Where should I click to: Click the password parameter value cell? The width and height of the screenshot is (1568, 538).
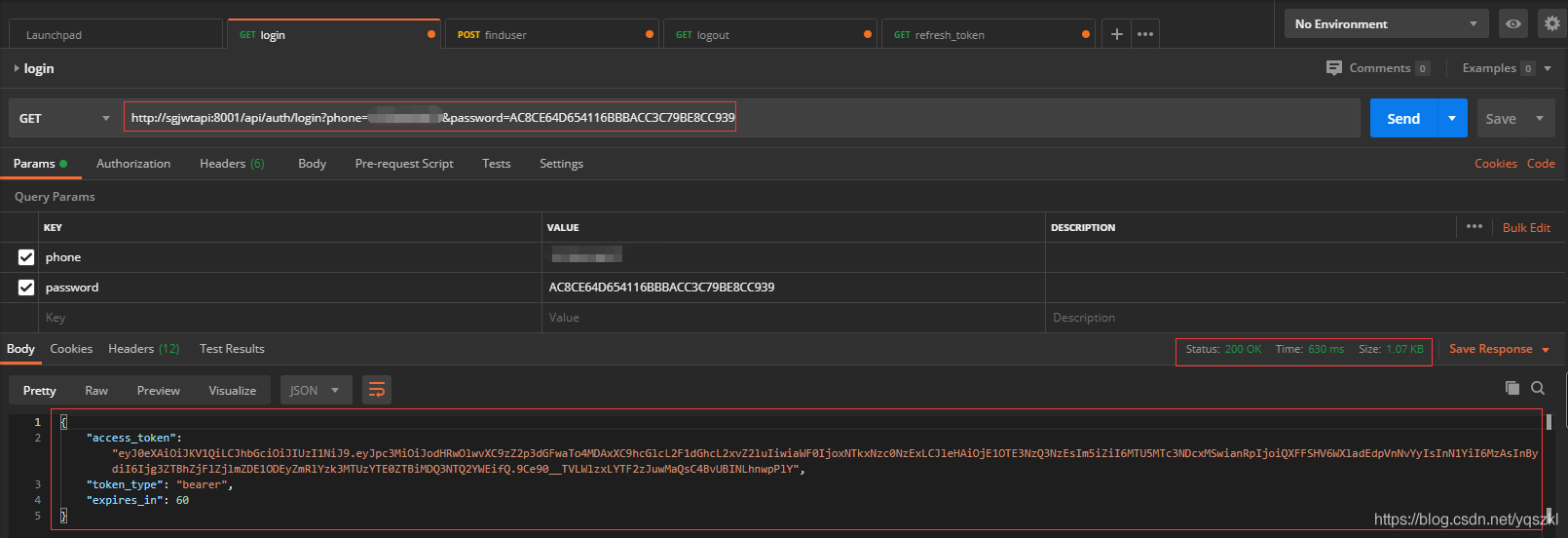point(793,288)
